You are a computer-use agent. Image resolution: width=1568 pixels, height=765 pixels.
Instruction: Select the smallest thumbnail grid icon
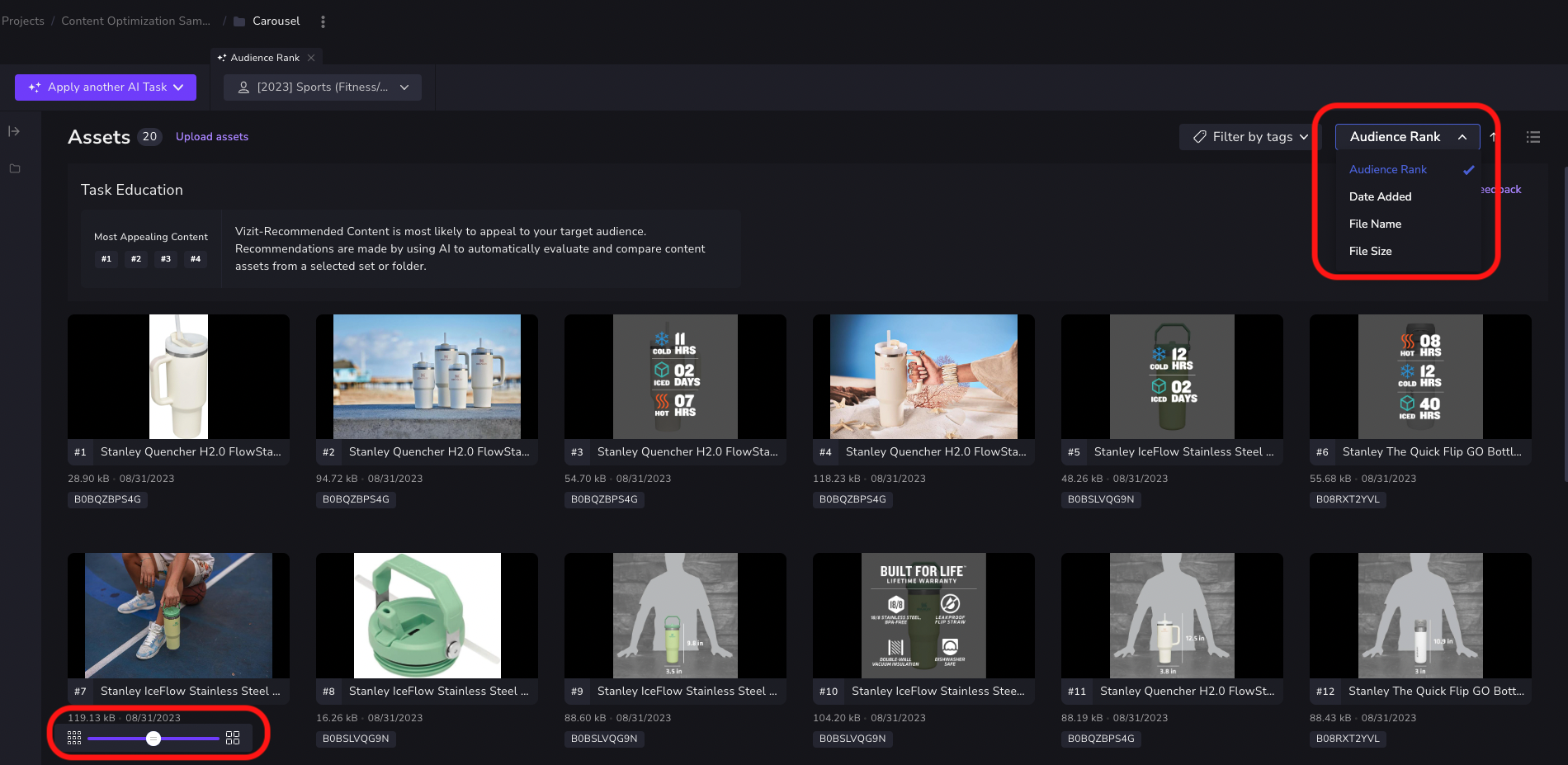pyautogui.click(x=74, y=738)
